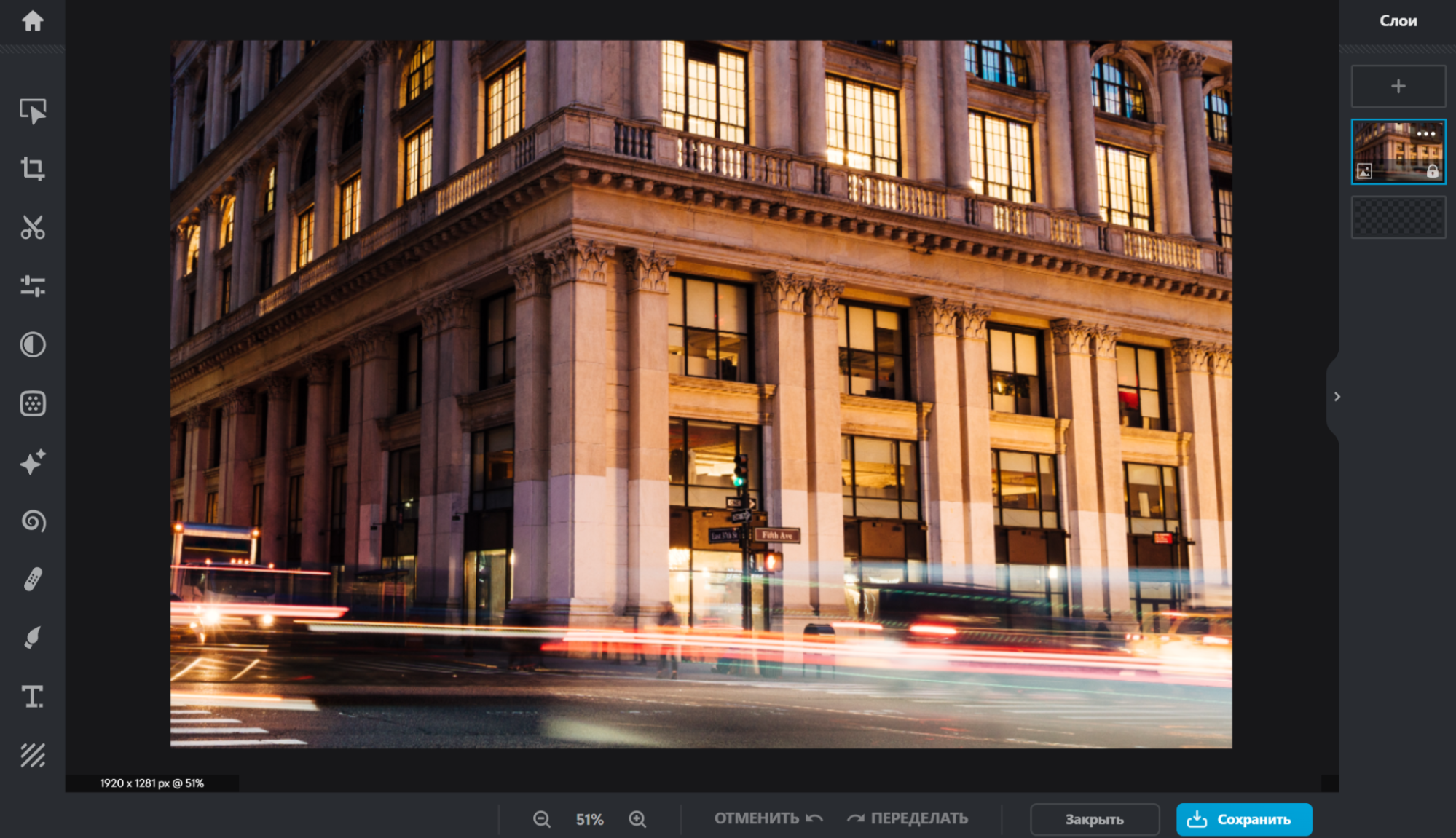Open the AI sparkle tool
Image resolution: width=1456 pixels, height=838 pixels.
(32, 462)
